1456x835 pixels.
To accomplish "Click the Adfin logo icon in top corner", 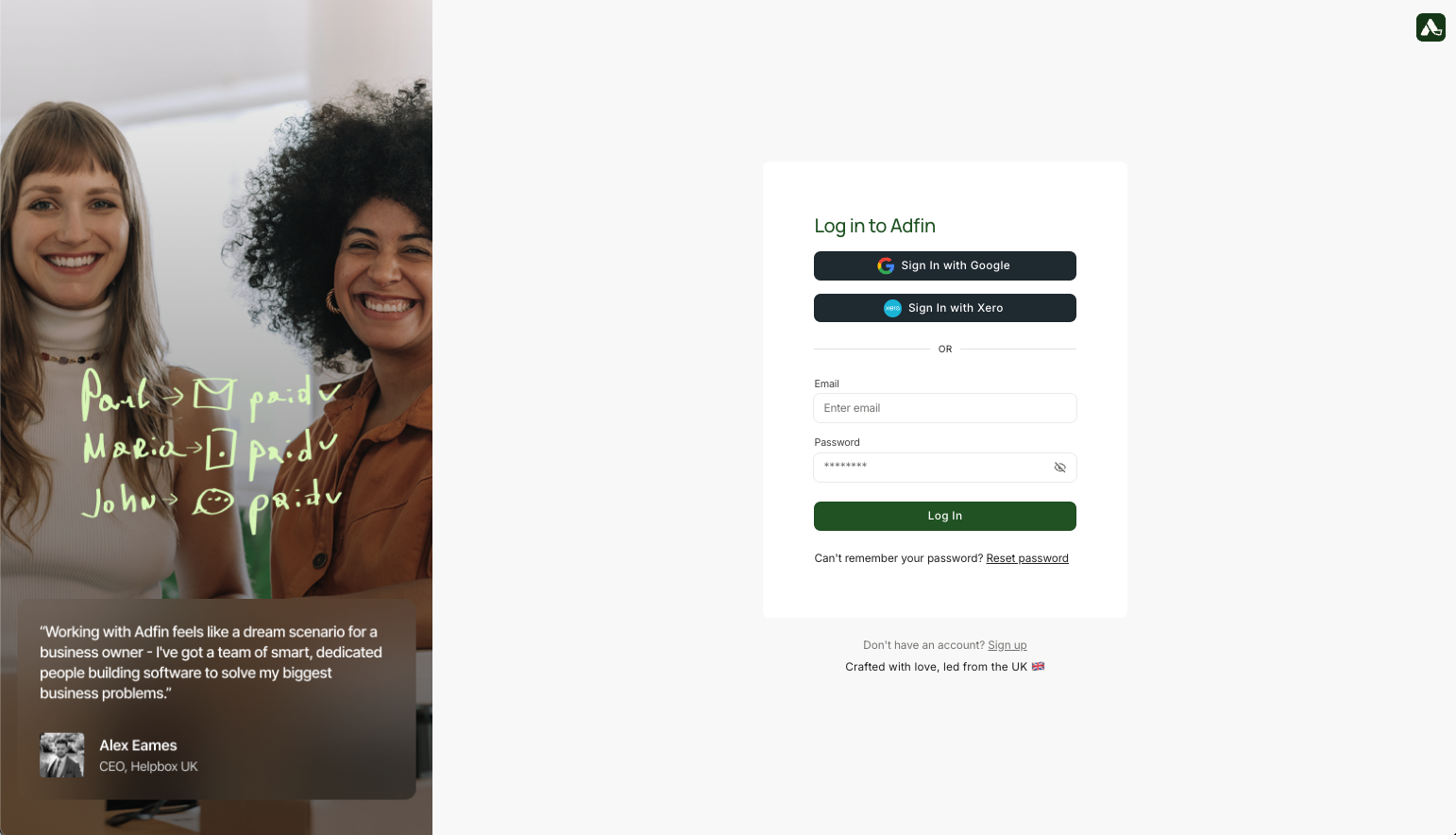I will point(1431,27).
